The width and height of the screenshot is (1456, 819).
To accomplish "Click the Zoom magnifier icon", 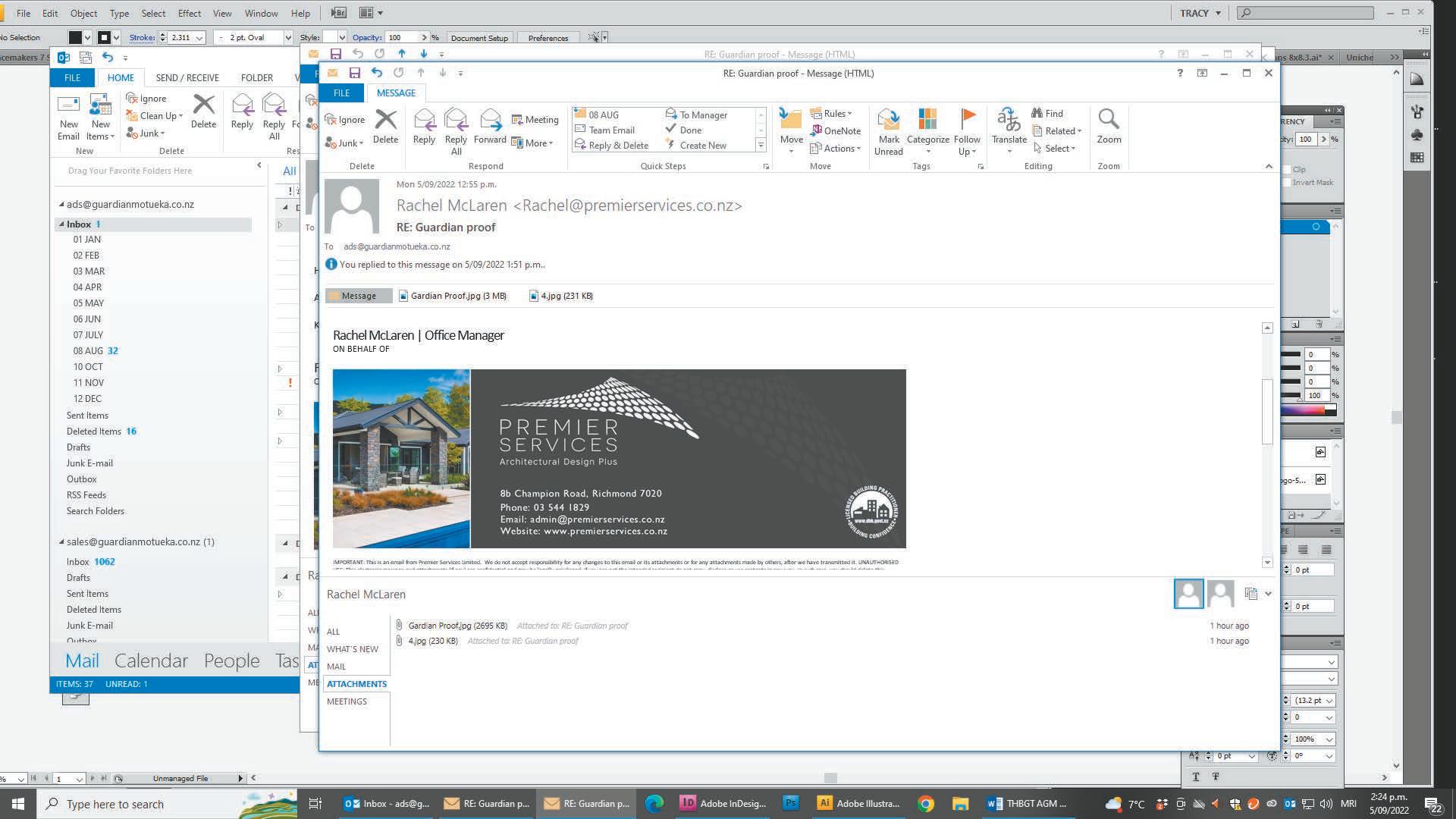I will point(1108,120).
